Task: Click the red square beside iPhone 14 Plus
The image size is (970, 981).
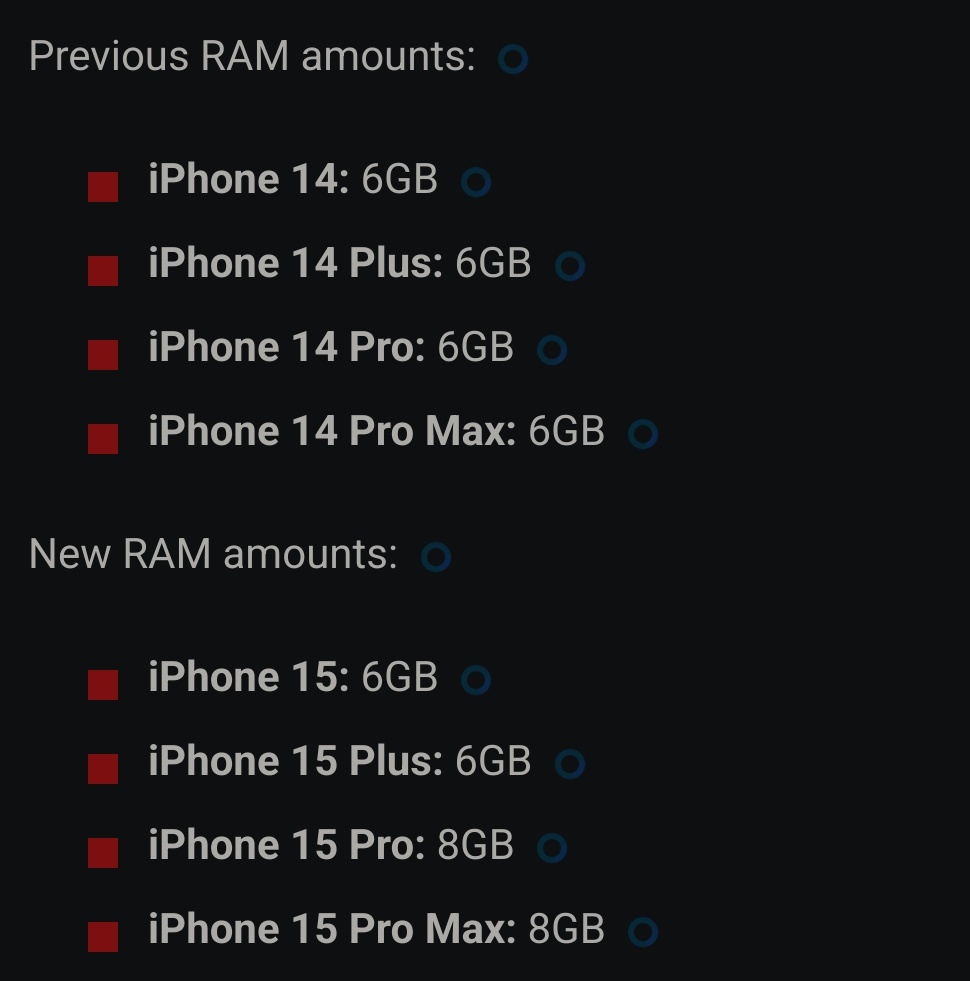Action: tap(103, 271)
